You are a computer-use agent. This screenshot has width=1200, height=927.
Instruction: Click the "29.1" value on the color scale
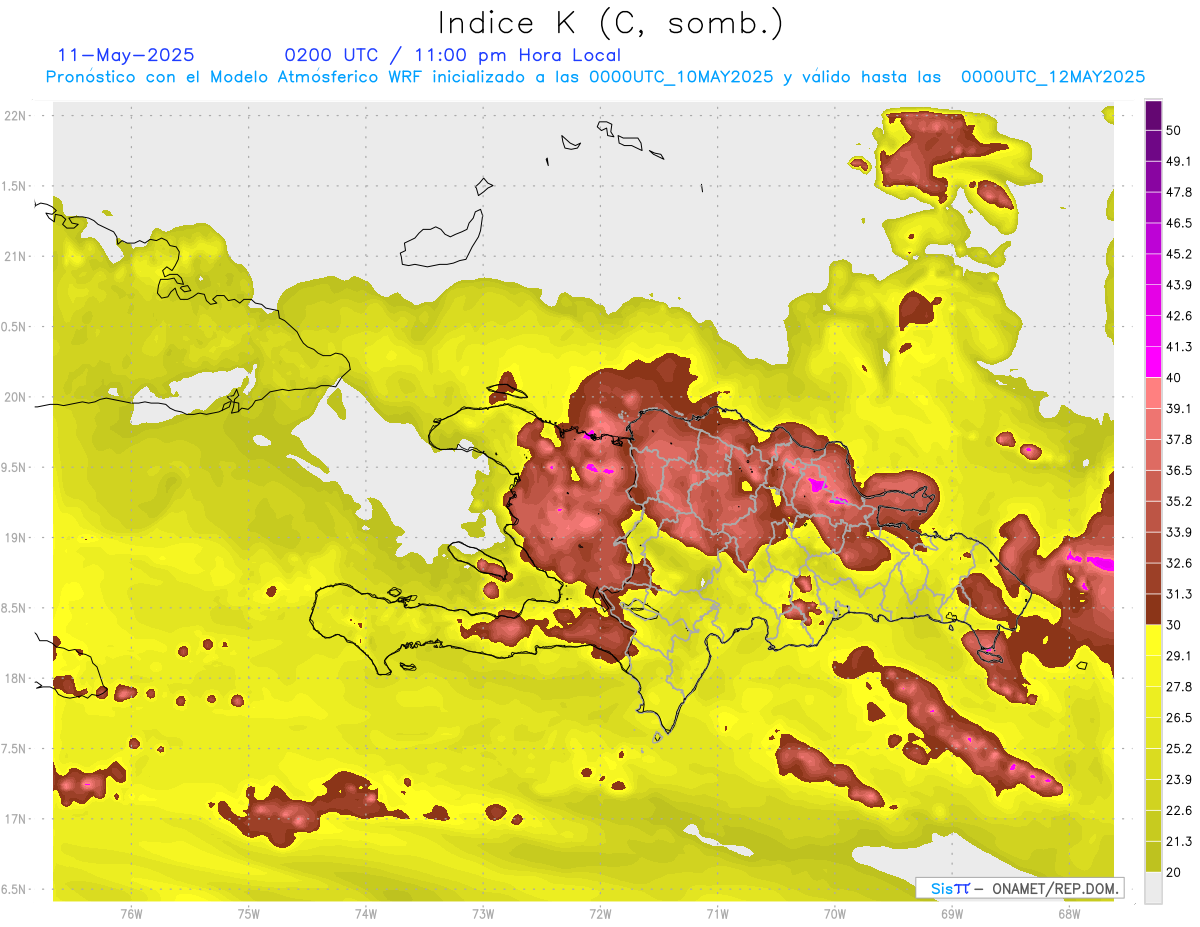pyautogui.click(x=1179, y=656)
